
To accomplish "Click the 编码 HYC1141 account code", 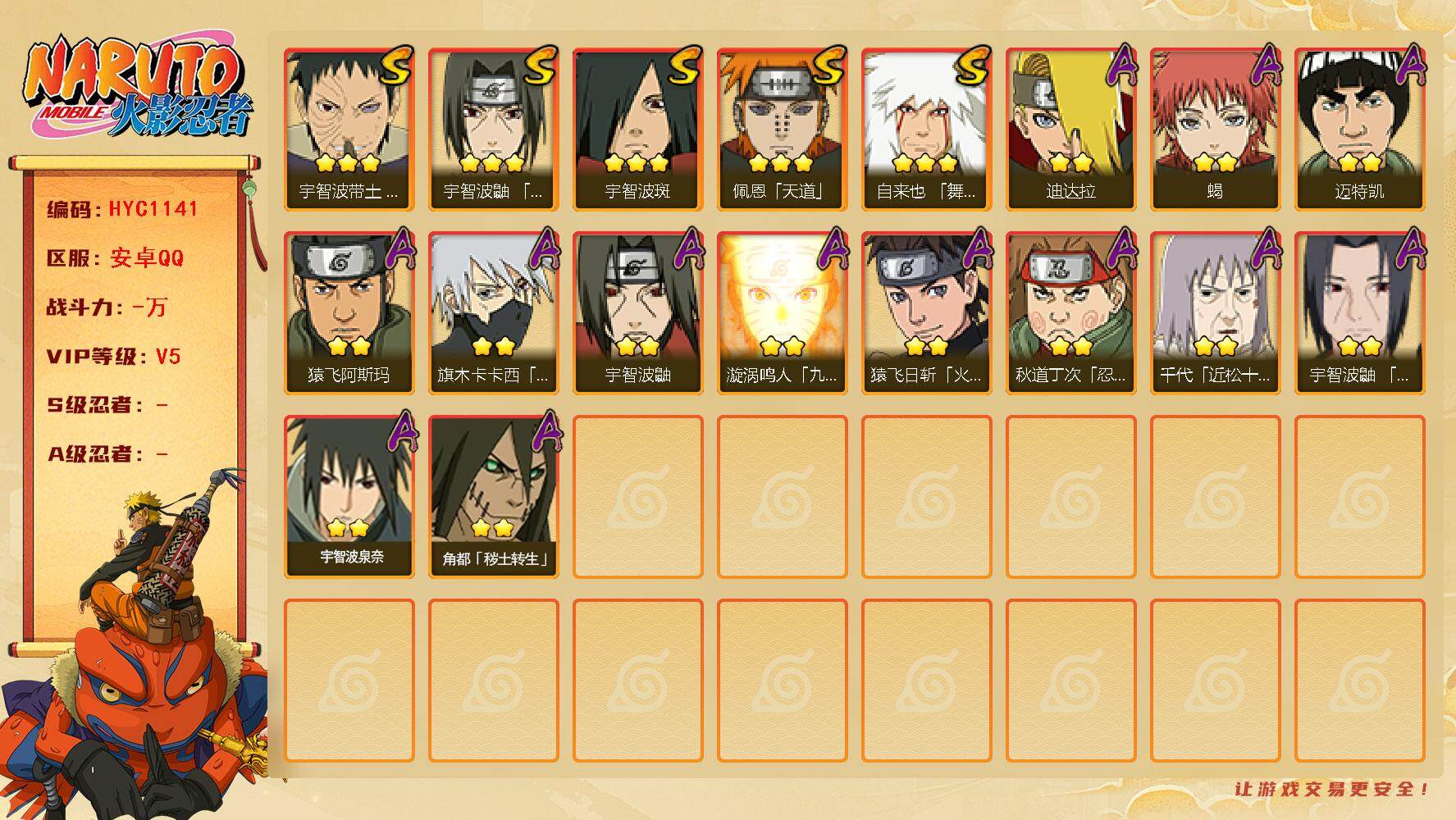I will [122, 209].
